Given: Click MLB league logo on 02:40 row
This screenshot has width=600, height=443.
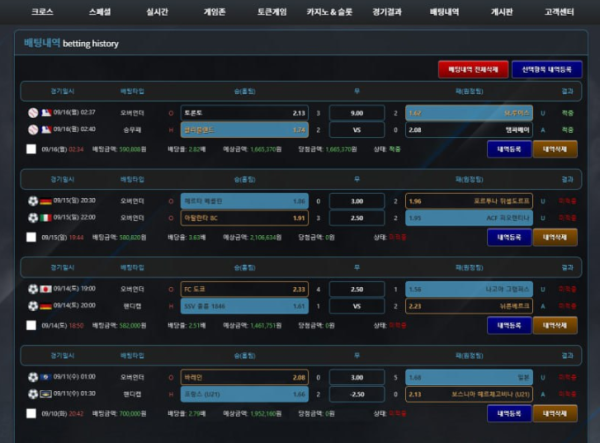Looking at the screenshot, I should 46,130.
